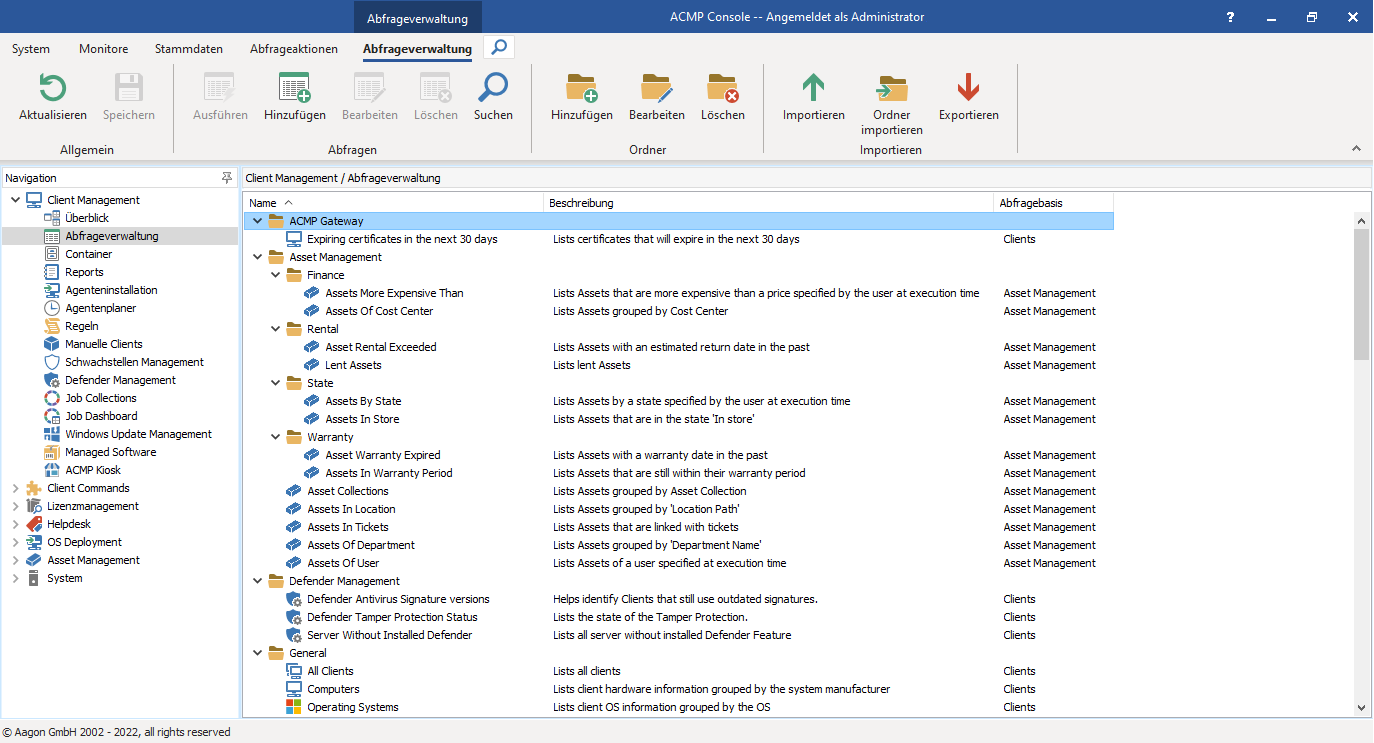Click the Ordner Bearbeiten folder icon

click(657, 88)
